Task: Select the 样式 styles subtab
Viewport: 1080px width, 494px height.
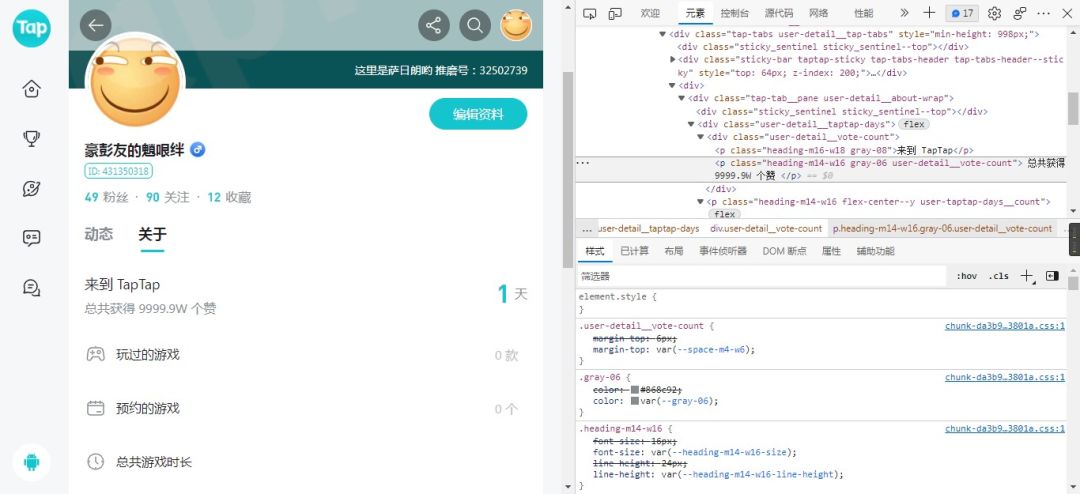Action: coord(594,251)
